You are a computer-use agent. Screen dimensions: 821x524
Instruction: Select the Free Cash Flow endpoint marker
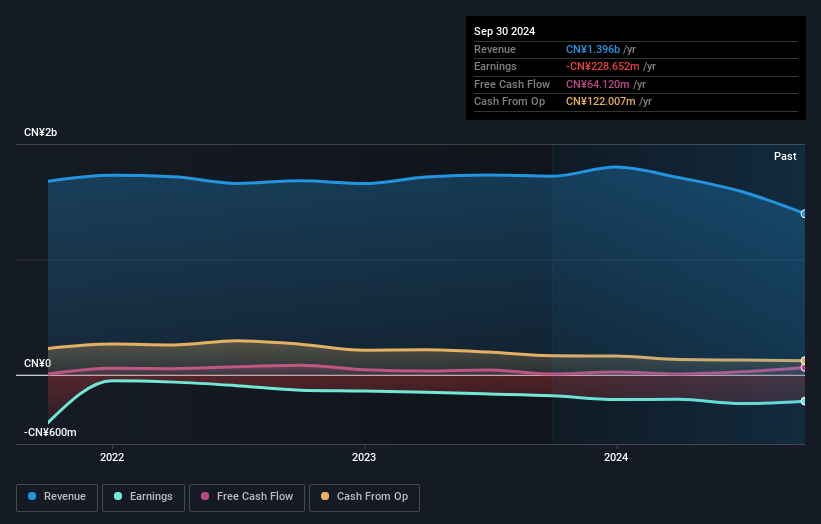pyautogui.click(x=803, y=368)
